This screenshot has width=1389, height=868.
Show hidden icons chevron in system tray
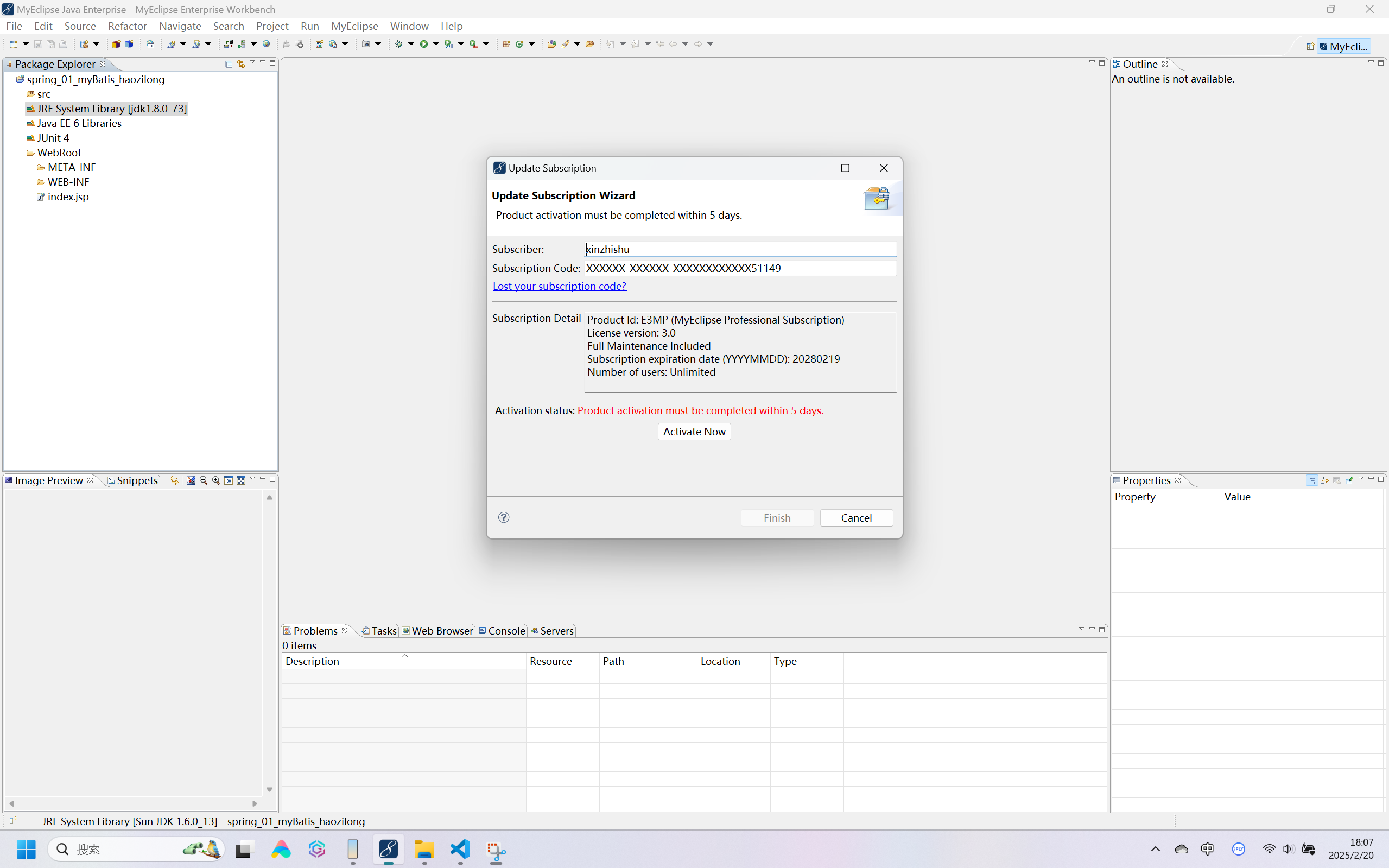click(1156, 849)
